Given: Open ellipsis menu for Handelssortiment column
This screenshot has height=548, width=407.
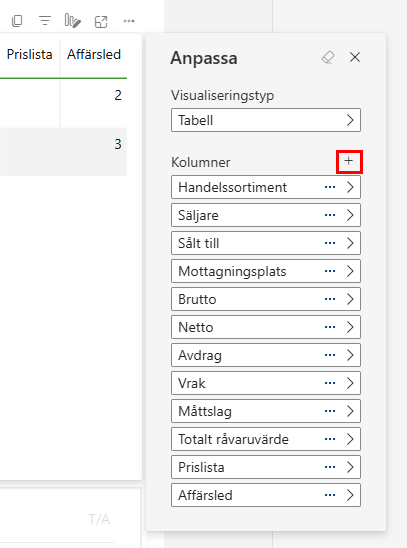Looking at the screenshot, I should point(330,187).
